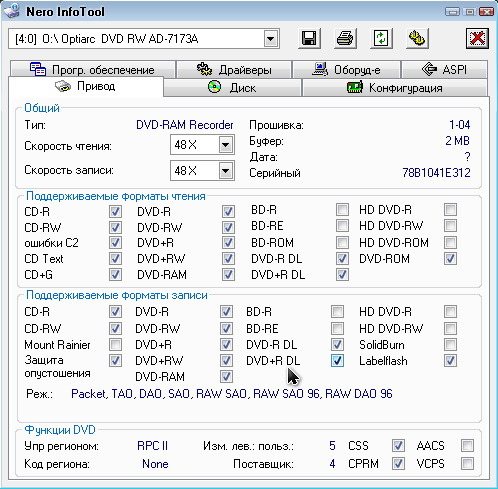
Task: Toggle read-formats CD-RW checkbox
Action: point(115,227)
